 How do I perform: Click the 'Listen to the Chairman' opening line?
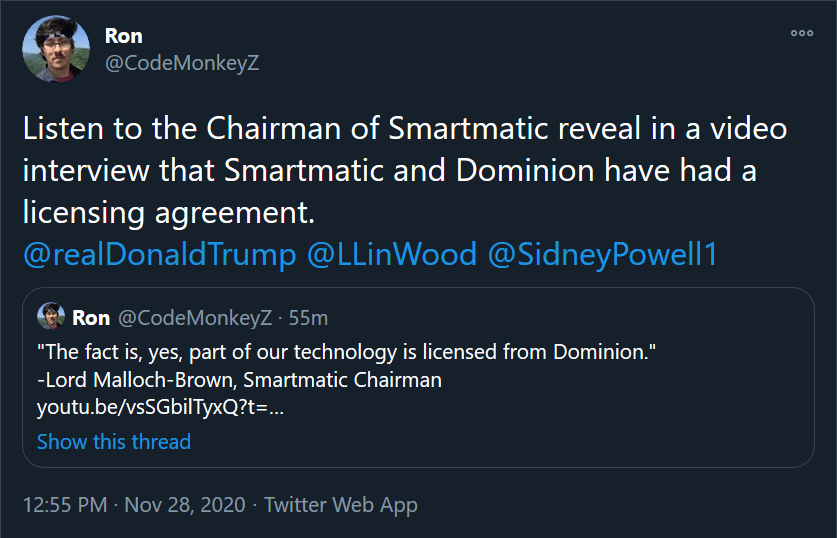tap(404, 129)
